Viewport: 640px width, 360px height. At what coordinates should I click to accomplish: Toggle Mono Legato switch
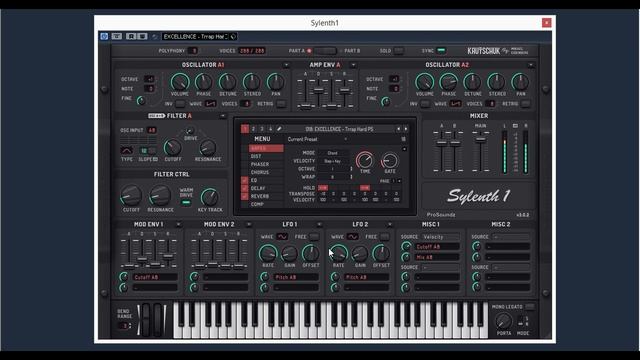pos(530,307)
